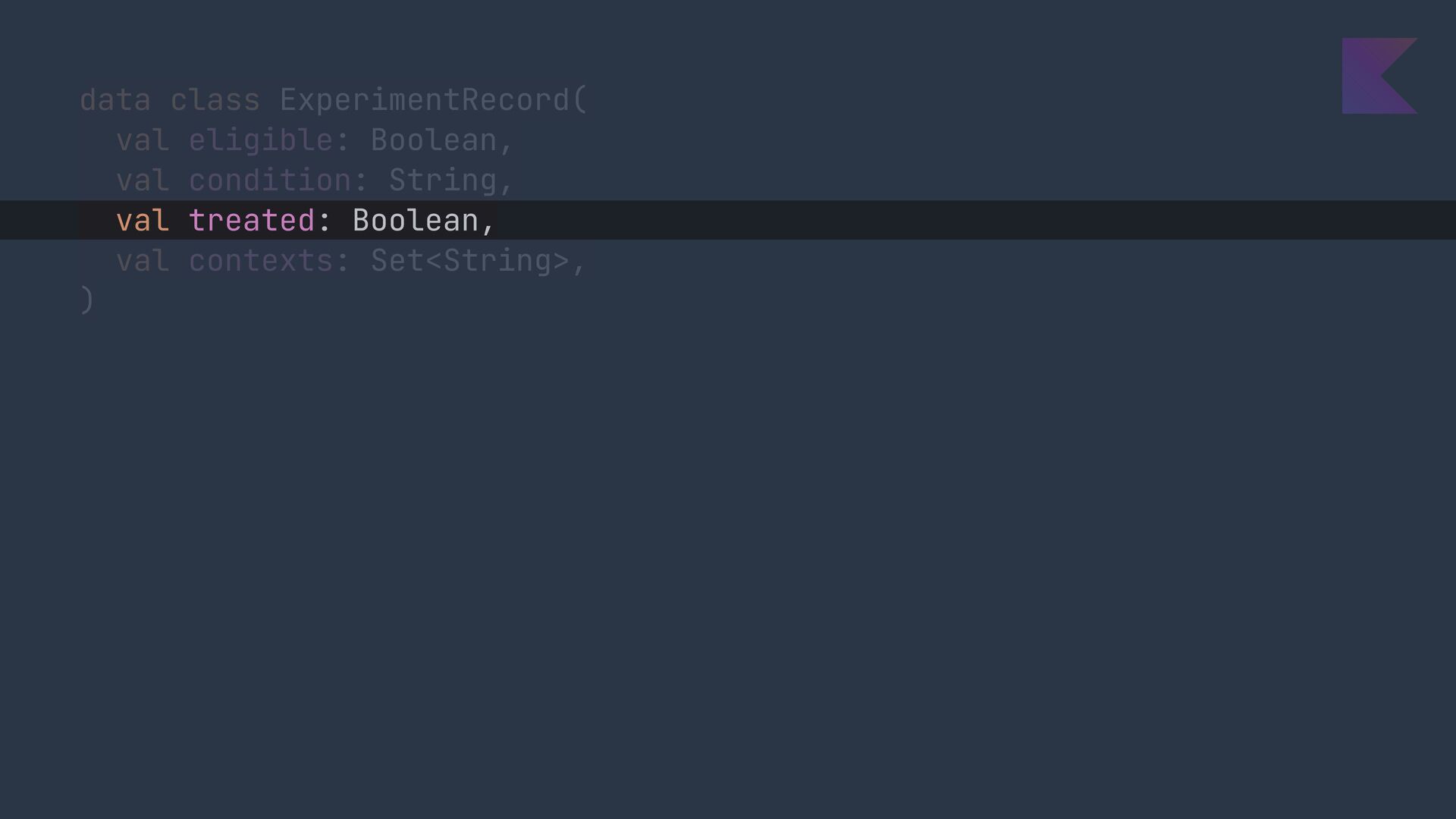Click the Kotlin logo icon

[1379, 76]
